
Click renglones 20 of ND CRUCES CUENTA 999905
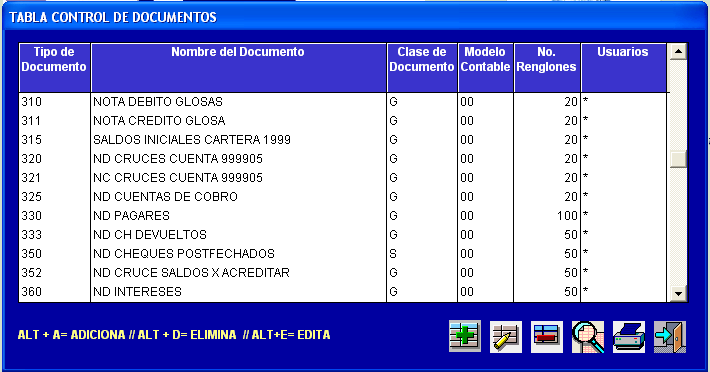pyautogui.click(x=547, y=159)
